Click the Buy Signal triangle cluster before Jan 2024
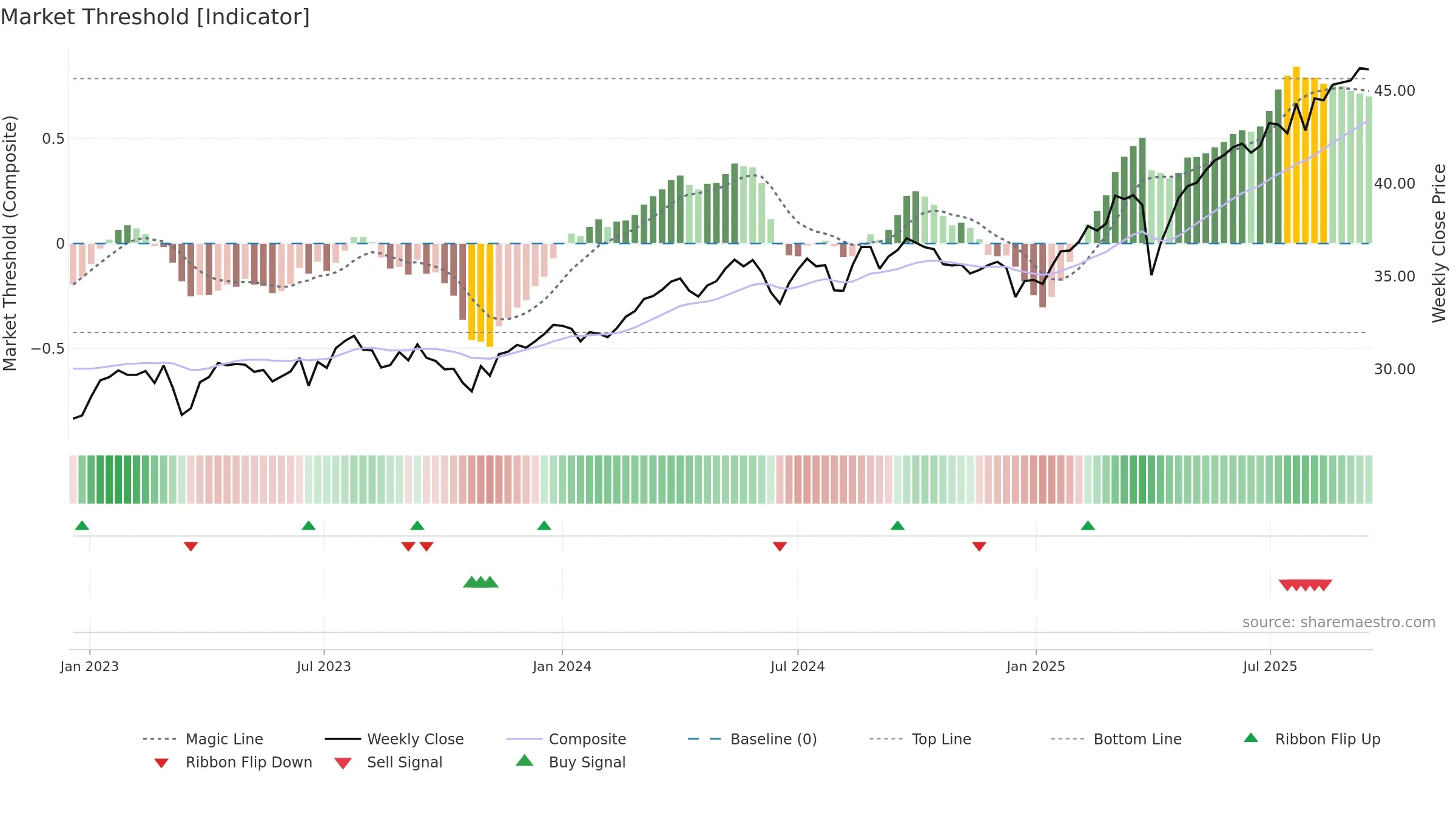1456x819 pixels. tap(480, 582)
